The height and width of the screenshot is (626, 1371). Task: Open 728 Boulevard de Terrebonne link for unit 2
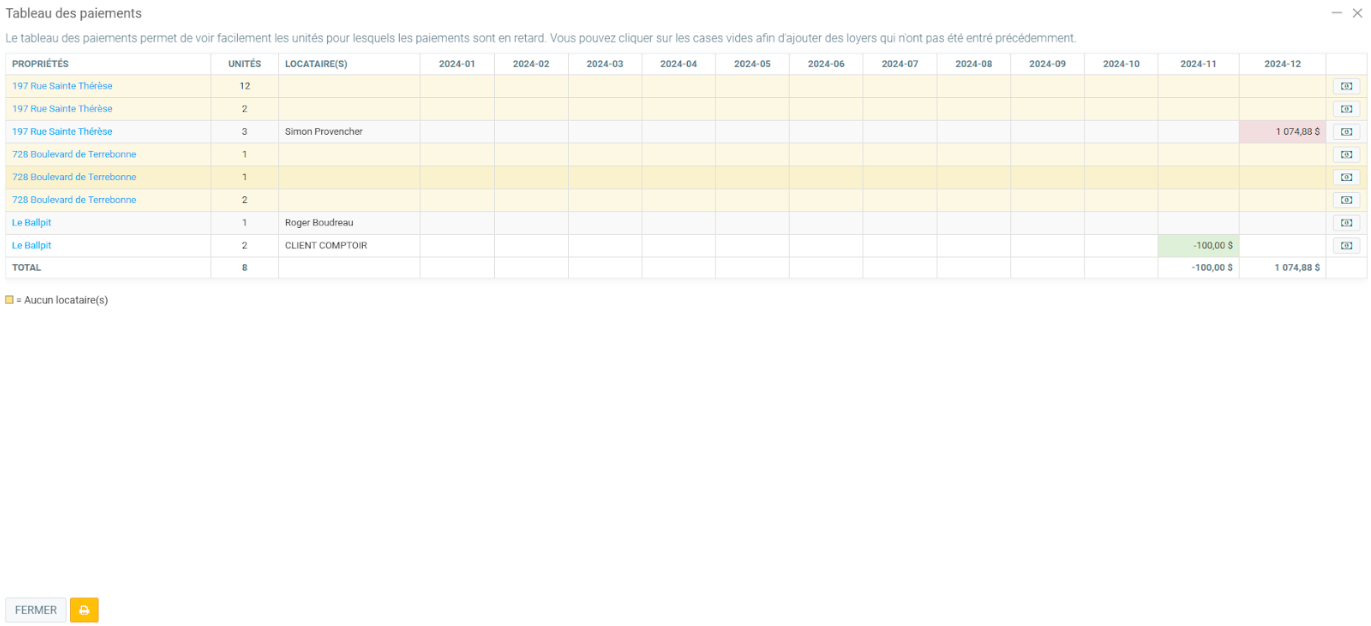click(x=74, y=200)
